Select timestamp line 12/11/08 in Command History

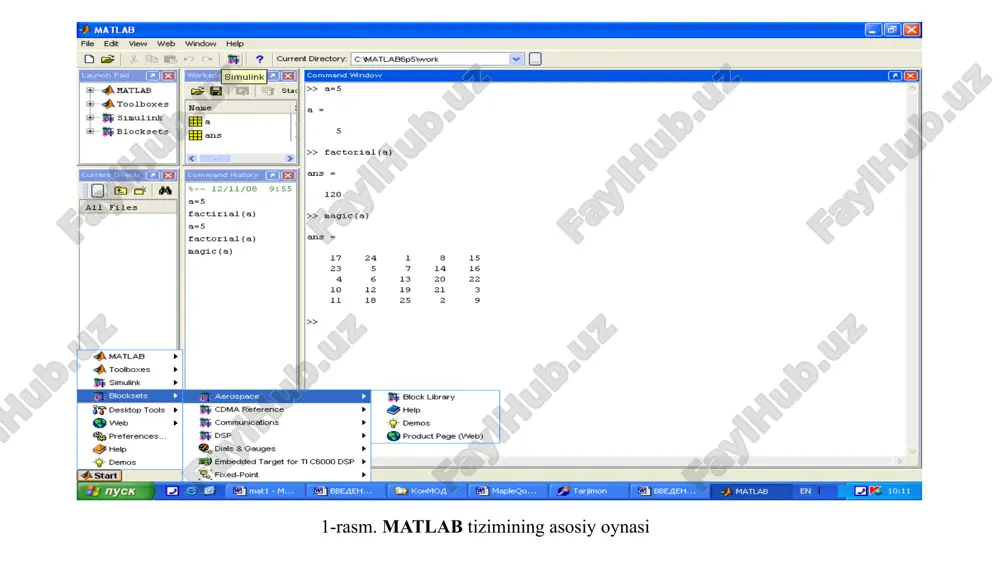click(x=240, y=189)
